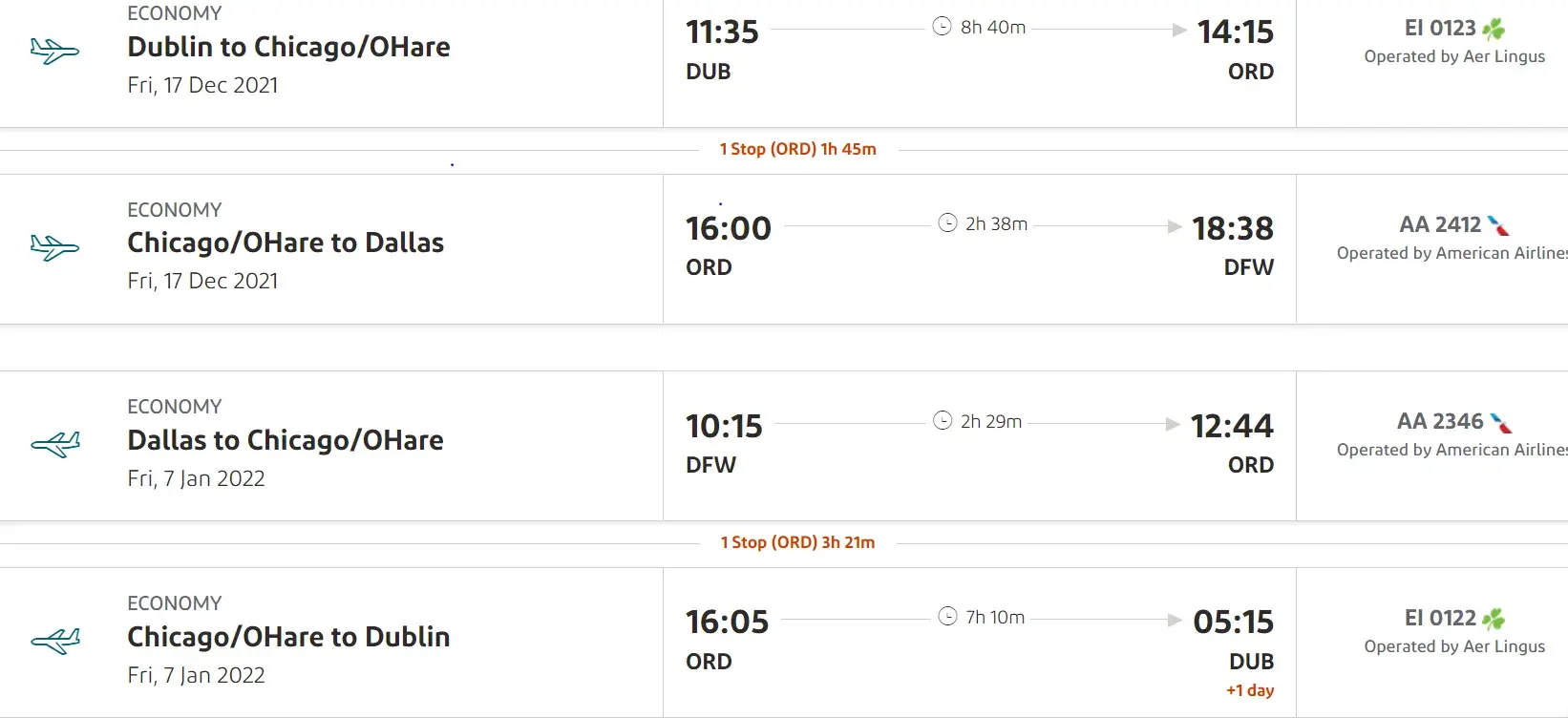The image size is (1568, 718).
Task: Tap the American Airlines logo next to AA 2346
Action: point(1501,423)
